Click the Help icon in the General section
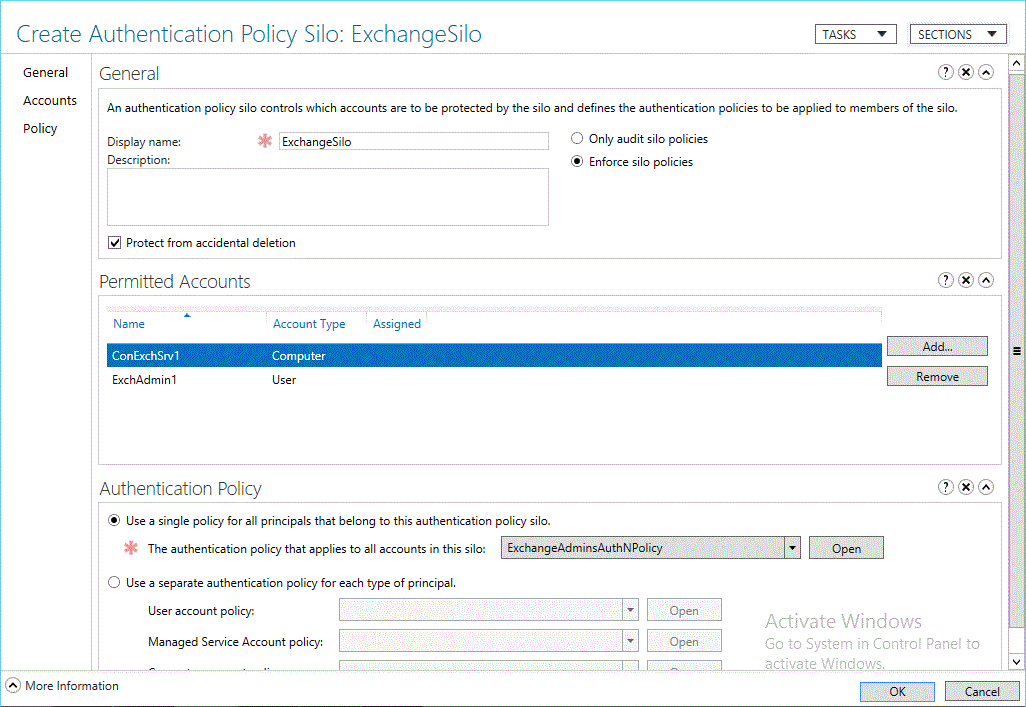The image size is (1026, 707). tap(946, 72)
